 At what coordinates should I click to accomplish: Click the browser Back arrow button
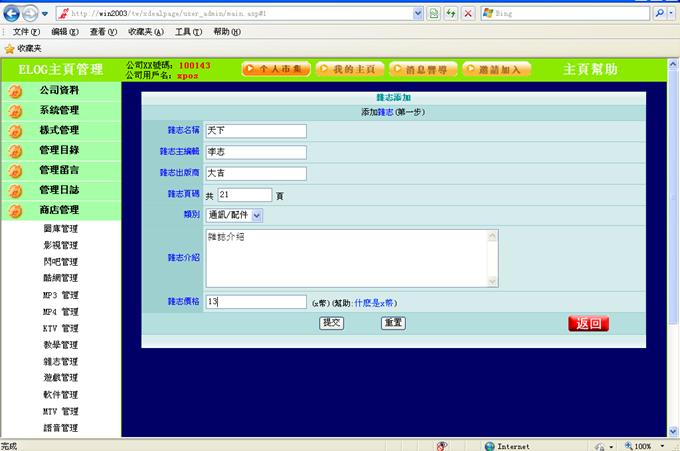click(x=13, y=14)
